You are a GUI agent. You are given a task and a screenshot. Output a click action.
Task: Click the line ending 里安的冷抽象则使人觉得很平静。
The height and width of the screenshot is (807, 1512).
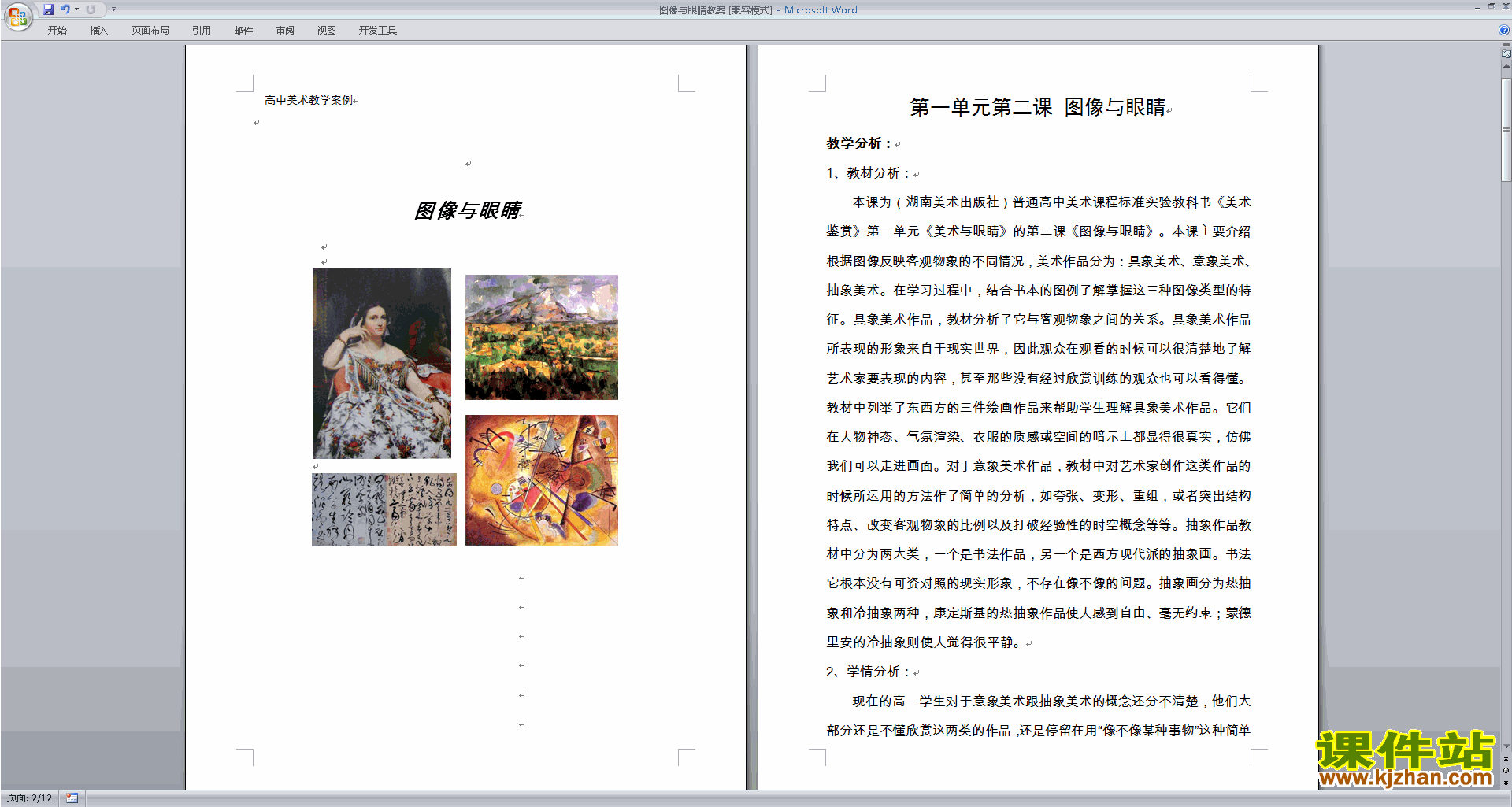pos(926,642)
